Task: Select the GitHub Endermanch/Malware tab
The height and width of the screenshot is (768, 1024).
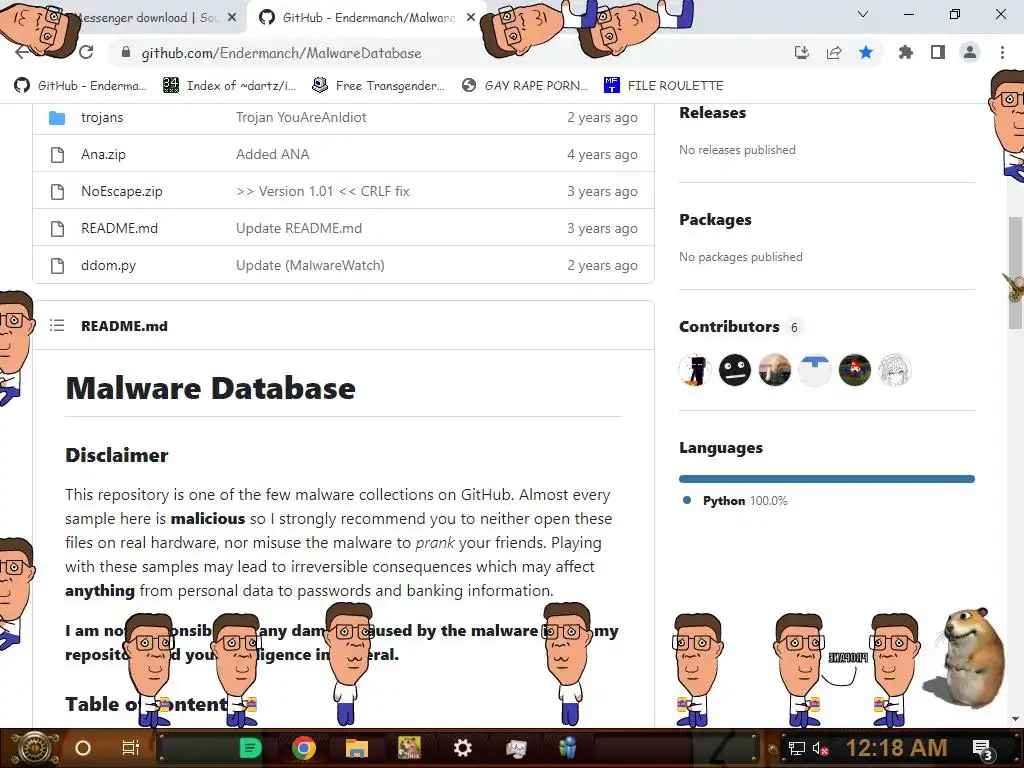Action: (x=368, y=18)
